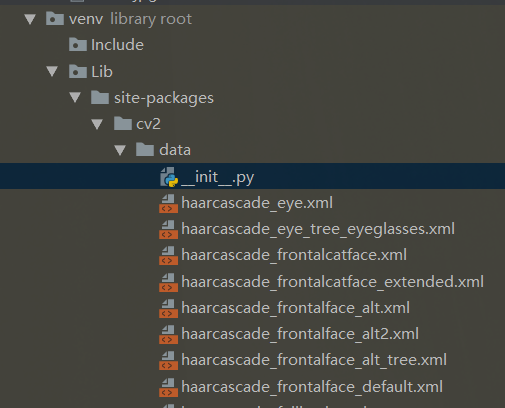Click the XML icon for haarcascade_frontalcatface.xml
Screen dimensions: 505x408
point(168,255)
